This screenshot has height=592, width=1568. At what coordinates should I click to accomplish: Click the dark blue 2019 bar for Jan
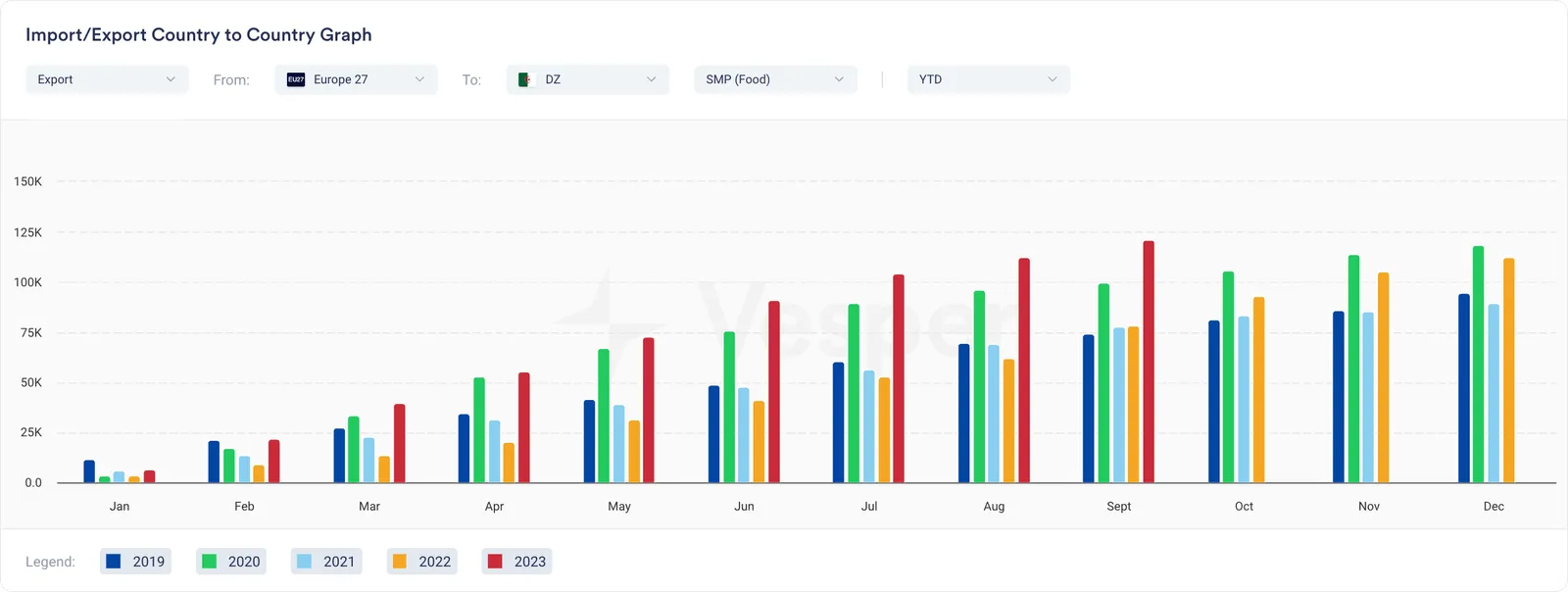(x=89, y=471)
